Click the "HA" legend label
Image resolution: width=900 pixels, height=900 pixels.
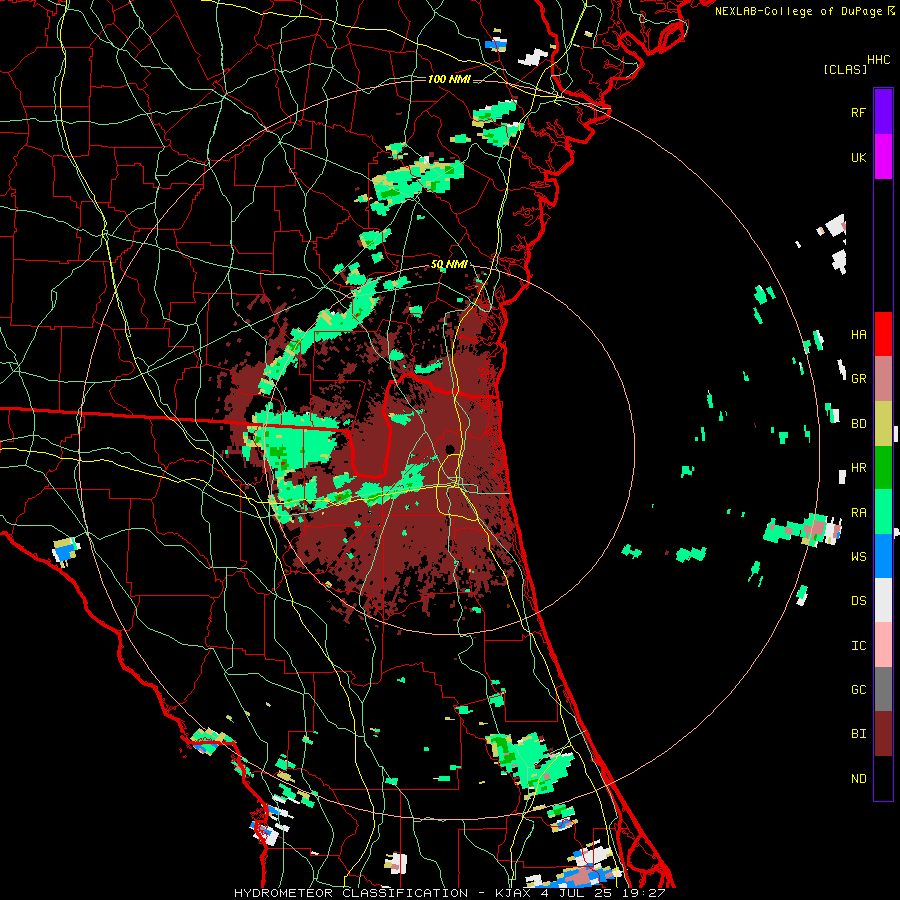[858, 335]
